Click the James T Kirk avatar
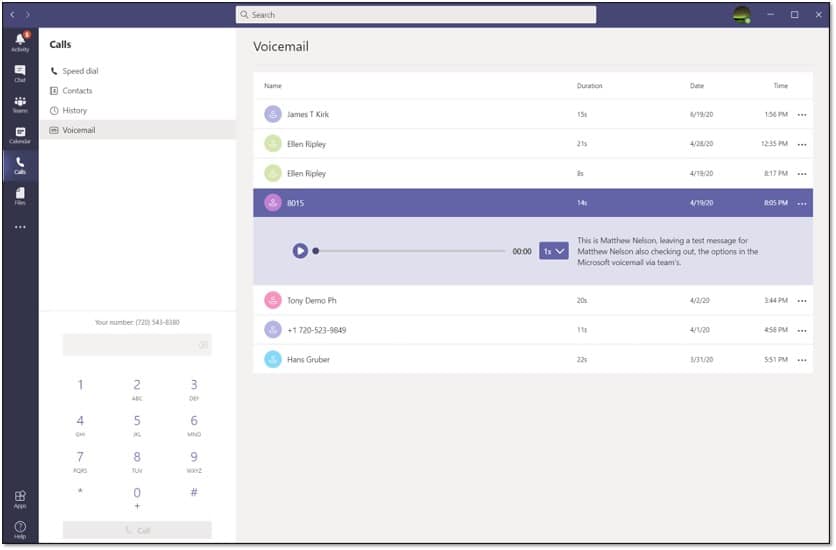 tap(273, 114)
